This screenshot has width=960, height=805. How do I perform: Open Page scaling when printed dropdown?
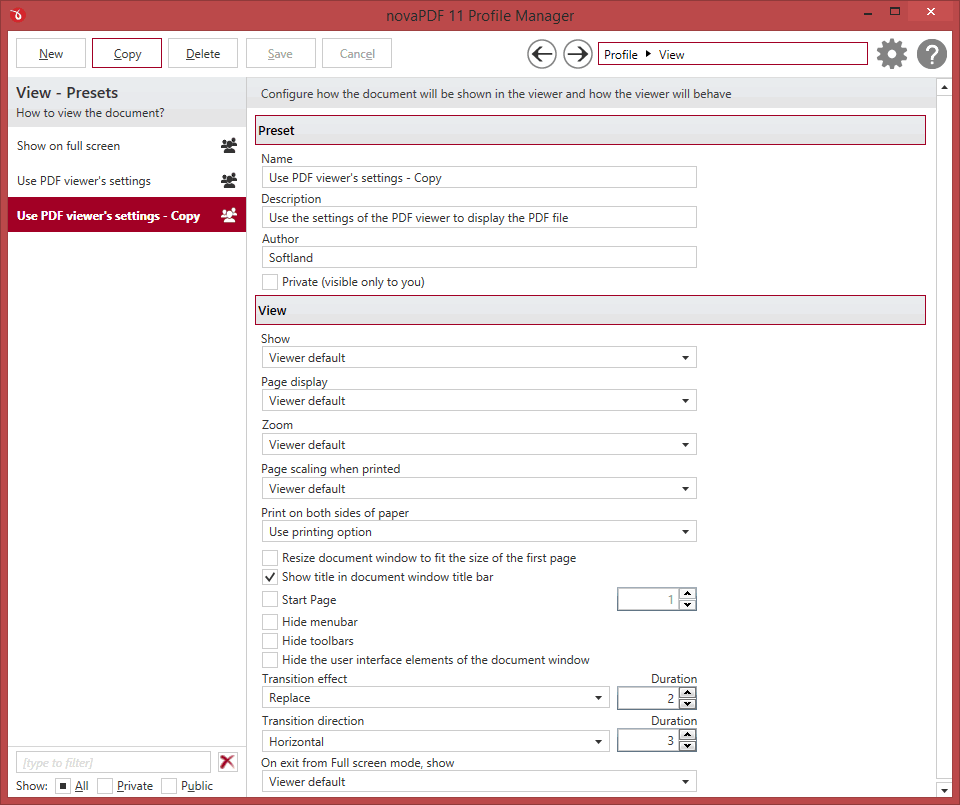click(x=479, y=489)
